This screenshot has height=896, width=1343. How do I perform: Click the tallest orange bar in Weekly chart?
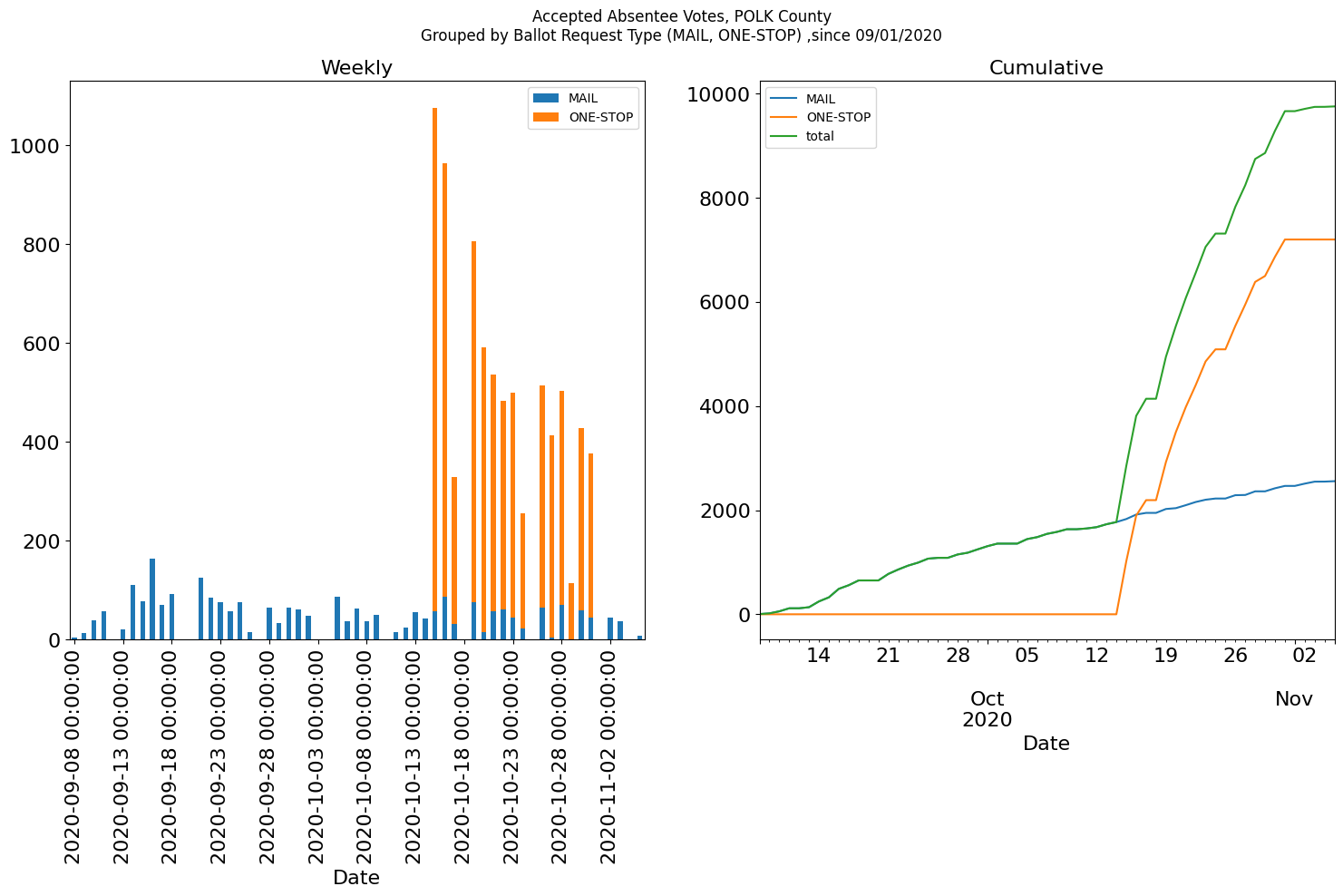pyautogui.click(x=434, y=360)
